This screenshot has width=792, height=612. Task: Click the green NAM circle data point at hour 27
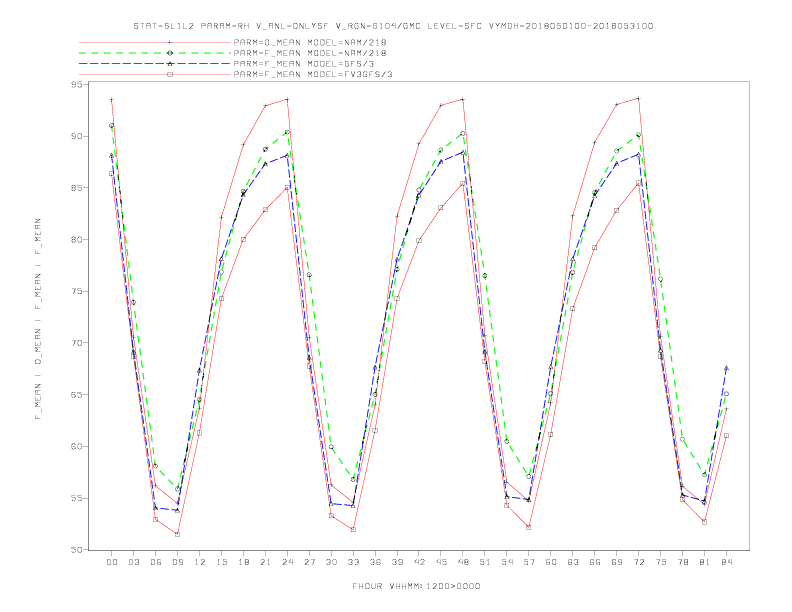309,275
